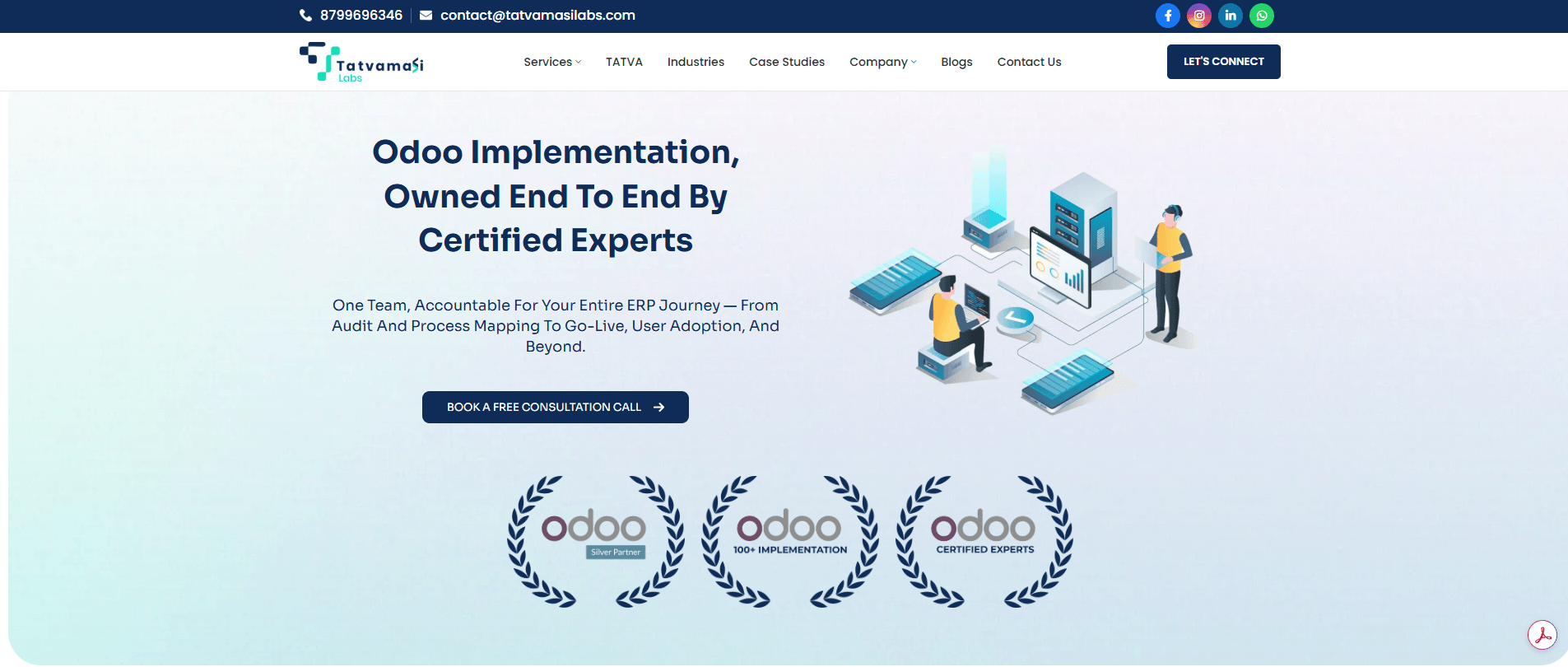Open the WhatsApp social icon

(x=1261, y=16)
